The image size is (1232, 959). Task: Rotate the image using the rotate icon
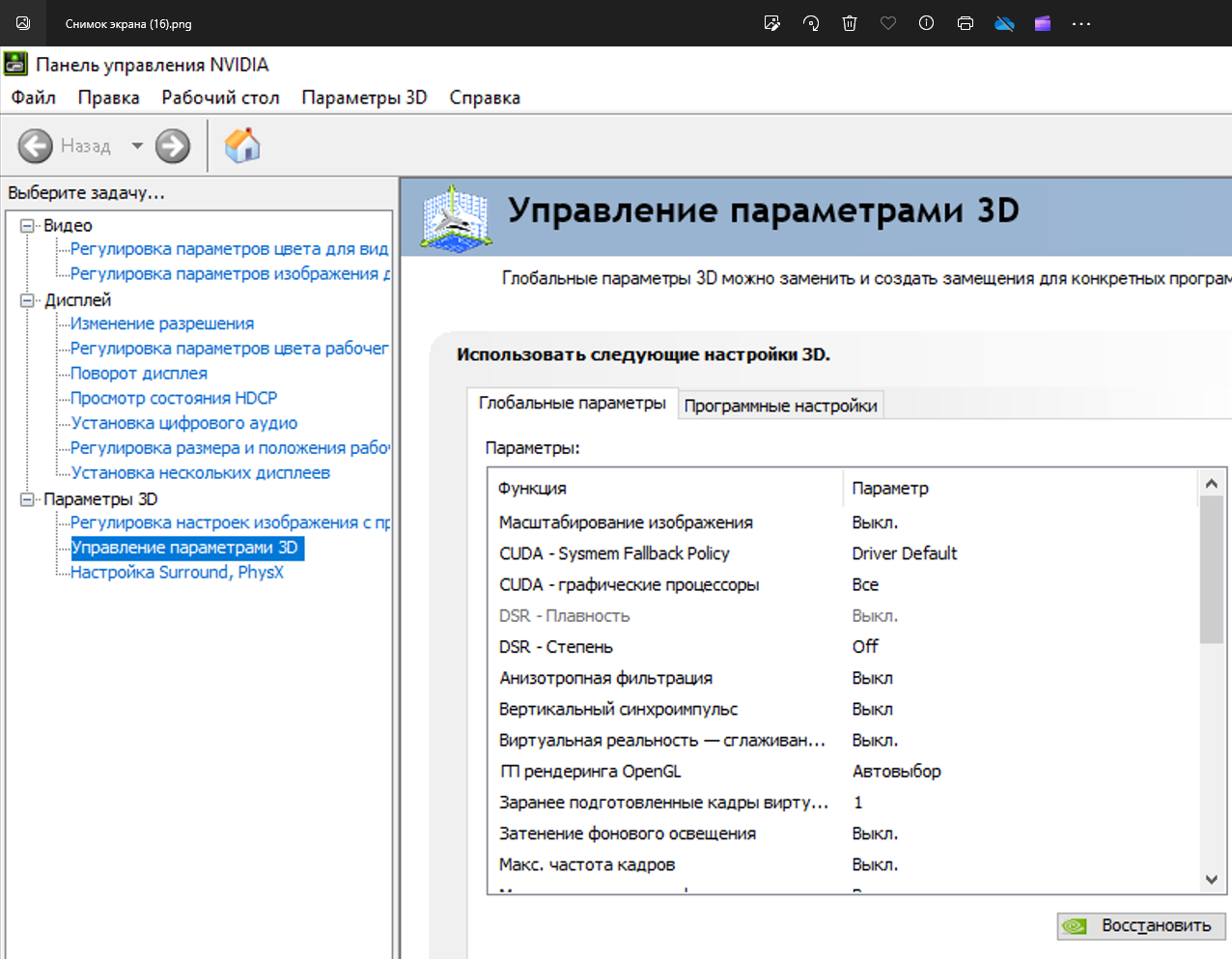coord(811,23)
